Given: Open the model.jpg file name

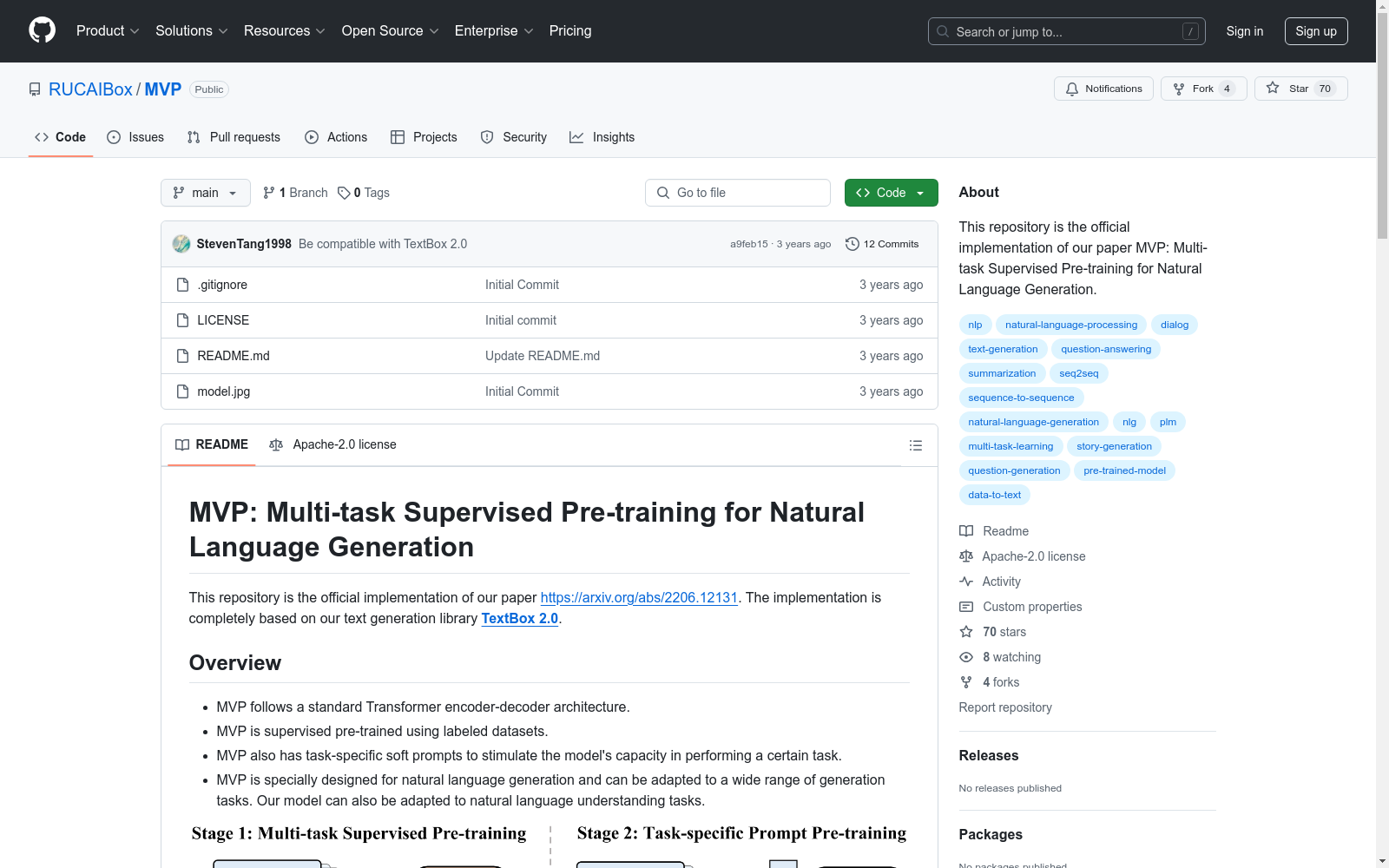Looking at the screenshot, I should (224, 391).
